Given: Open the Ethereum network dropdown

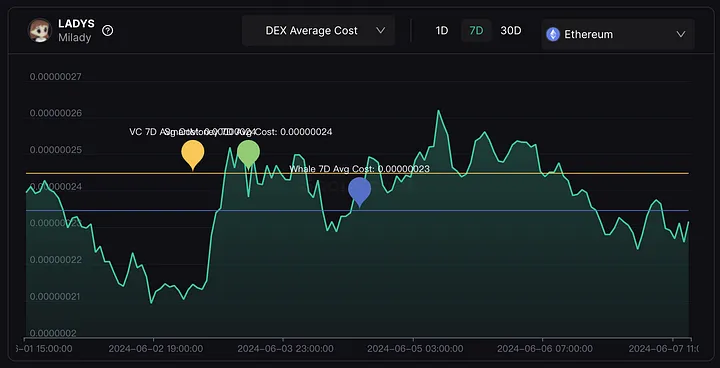Looking at the screenshot, I should pyautogui.click(x=618, y=34).
